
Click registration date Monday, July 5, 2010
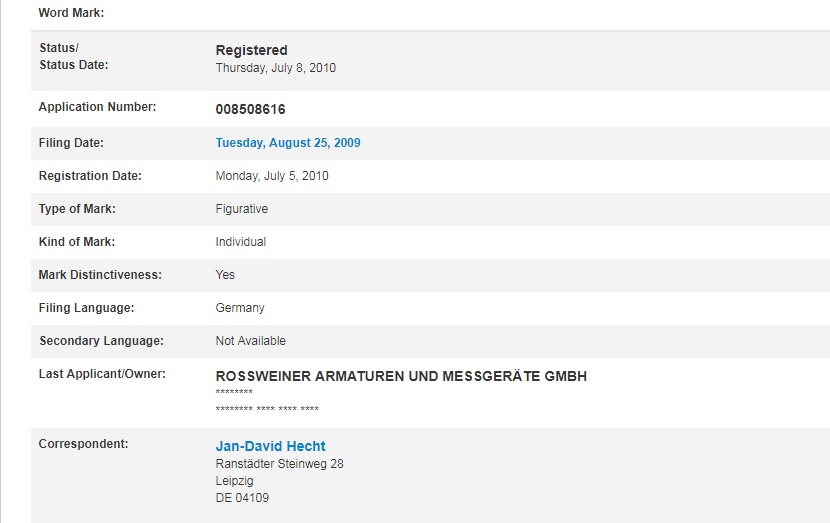[272, 176]
